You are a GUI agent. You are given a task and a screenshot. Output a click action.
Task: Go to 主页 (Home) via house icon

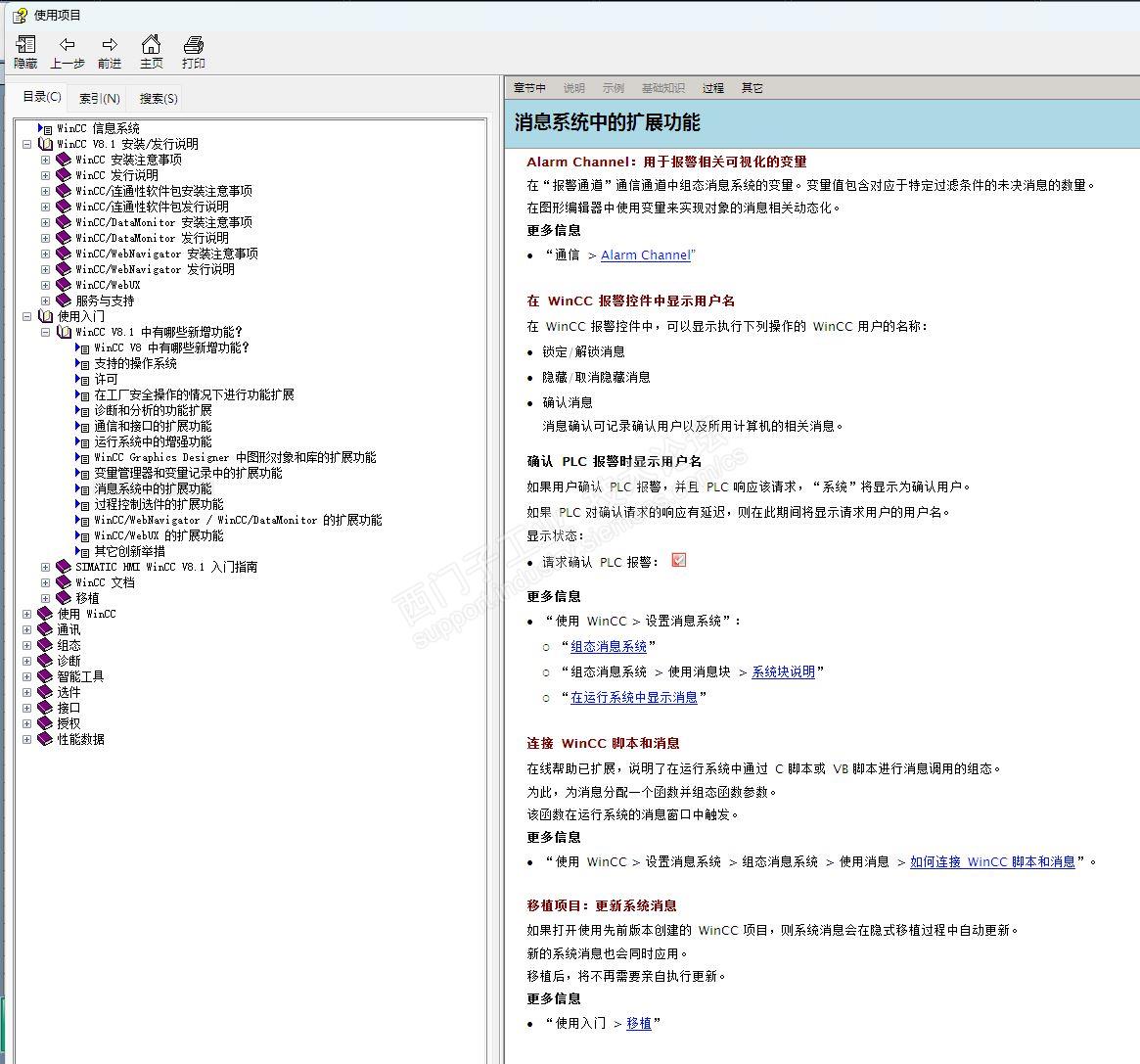click(151, 45)
